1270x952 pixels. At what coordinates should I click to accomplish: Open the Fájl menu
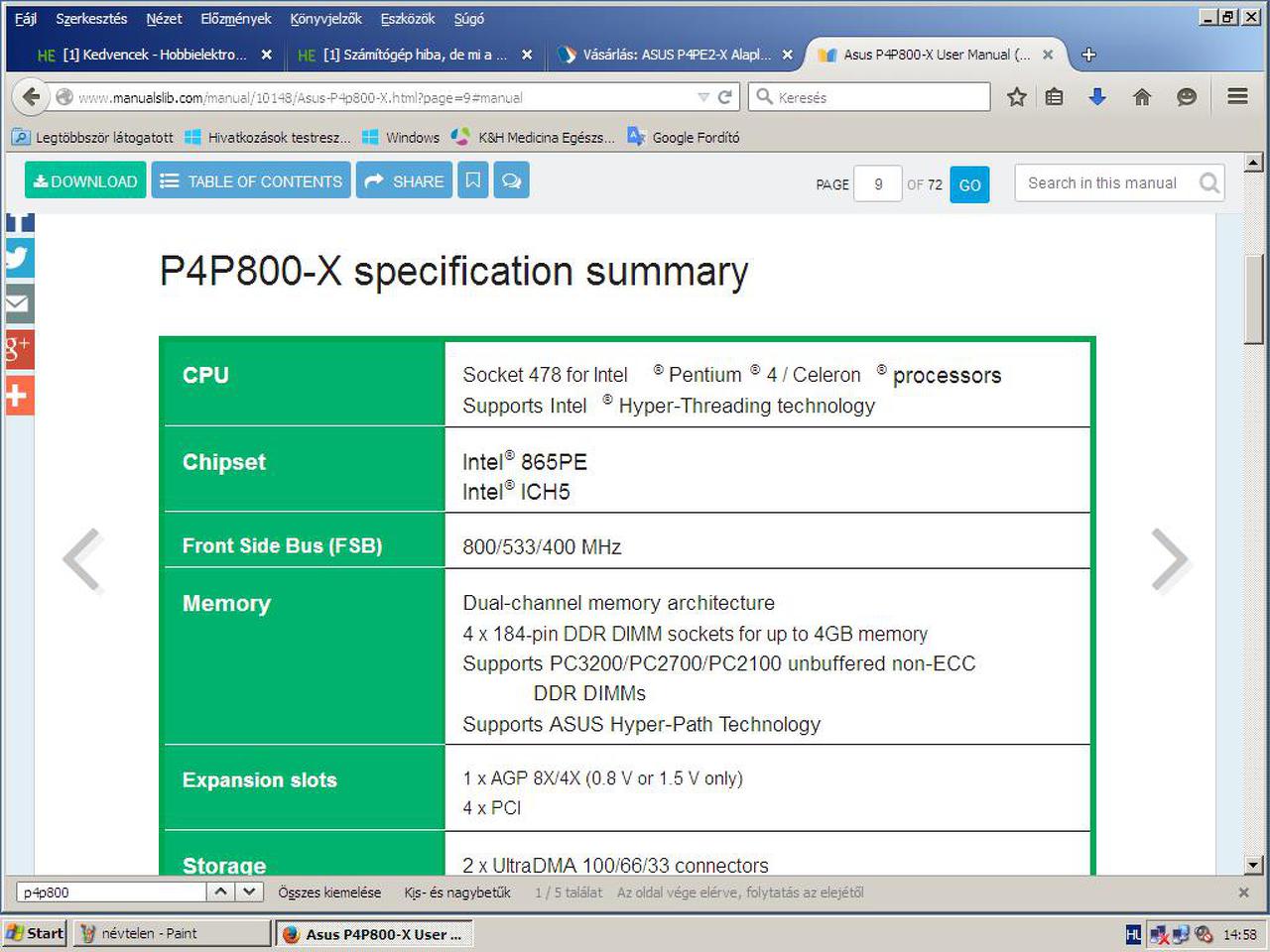tap(26, 19)
